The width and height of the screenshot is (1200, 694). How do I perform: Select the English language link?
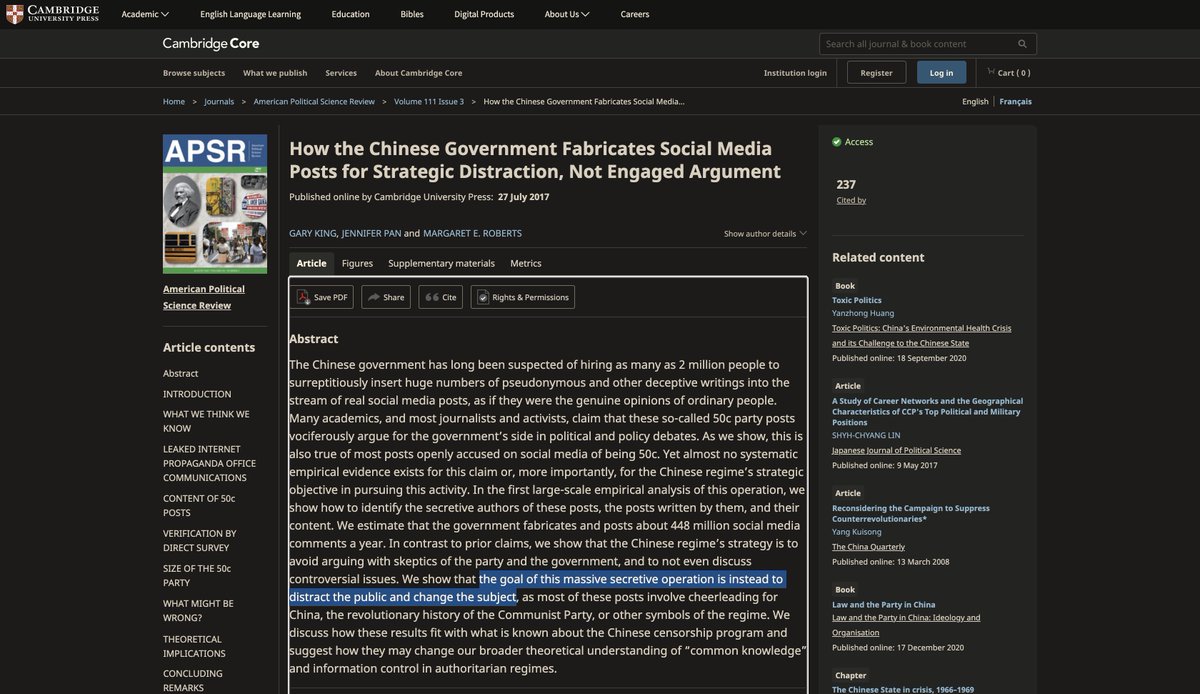click(x=975, y=101)
